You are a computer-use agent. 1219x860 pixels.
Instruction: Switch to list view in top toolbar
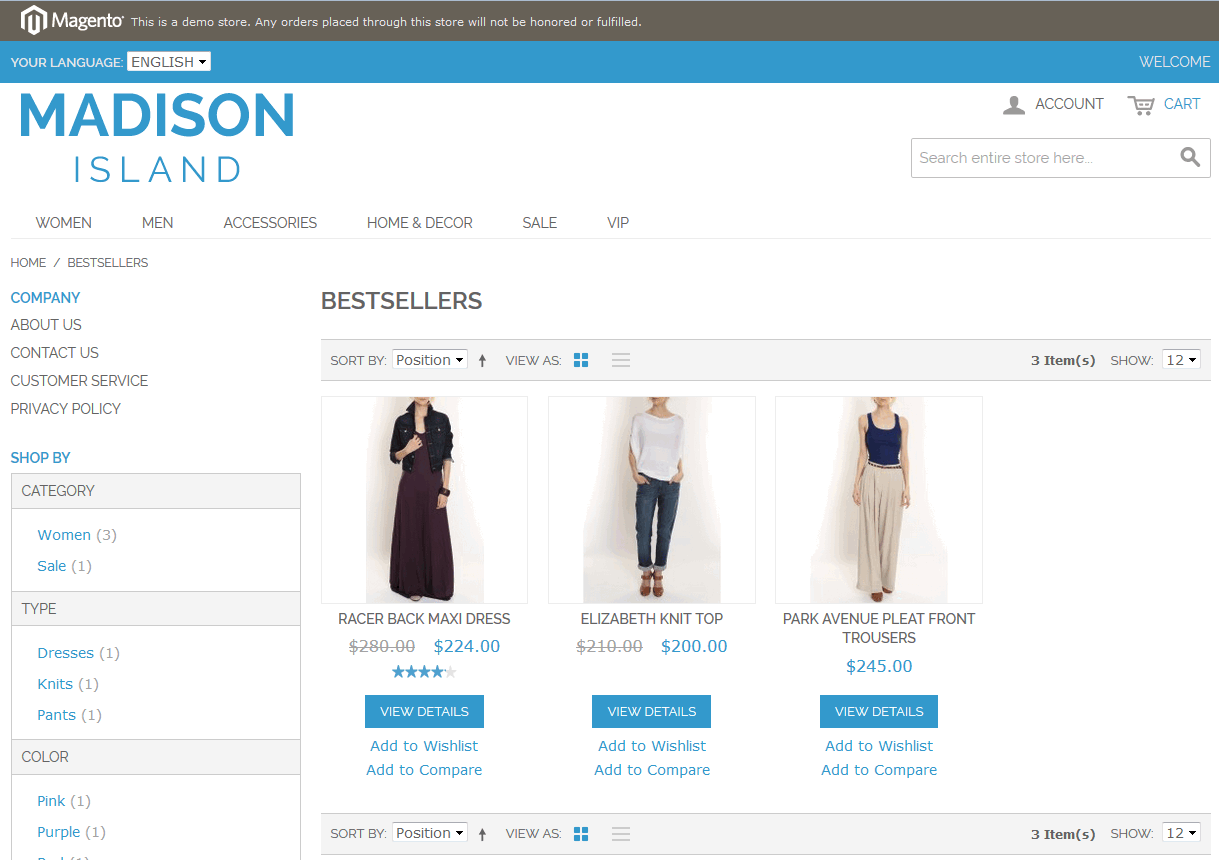(x=621, y=360)
